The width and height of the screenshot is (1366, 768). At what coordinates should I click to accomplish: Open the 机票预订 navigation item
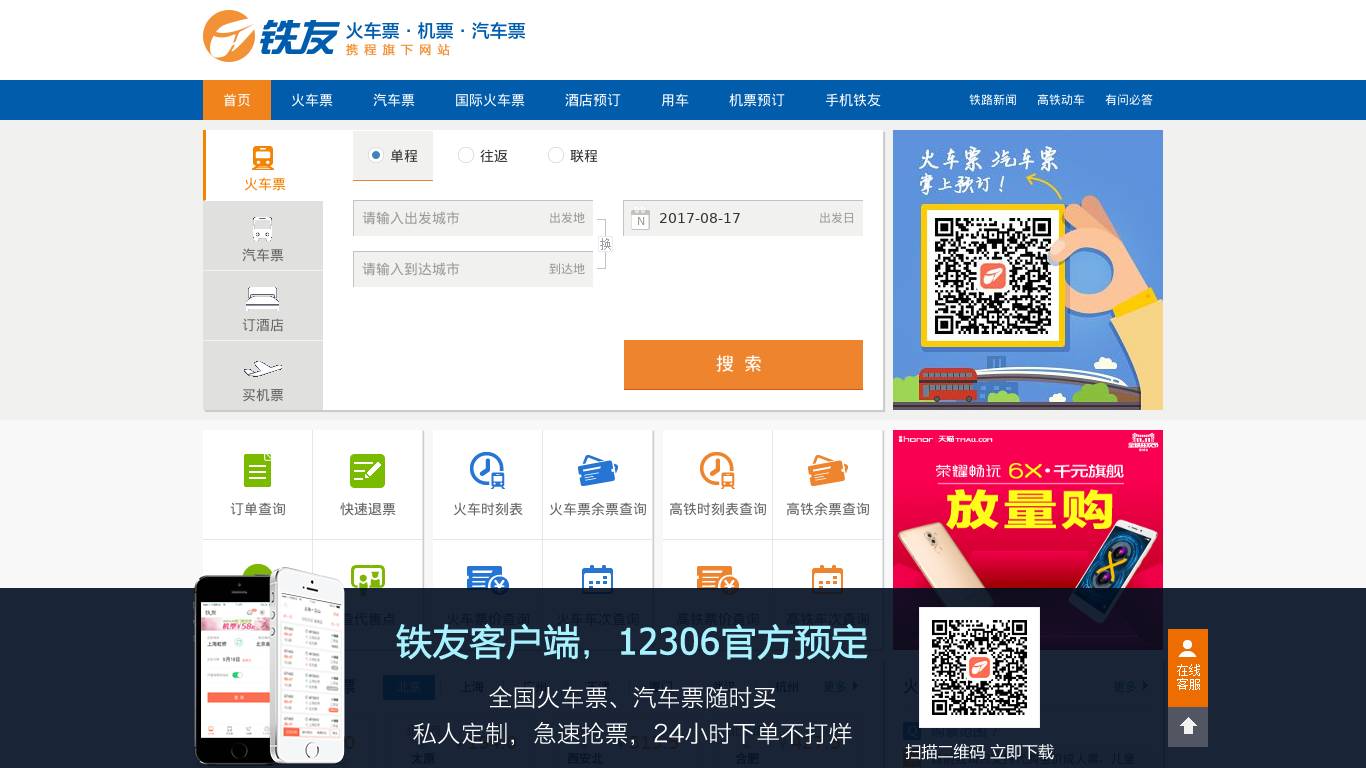point(757,100)
